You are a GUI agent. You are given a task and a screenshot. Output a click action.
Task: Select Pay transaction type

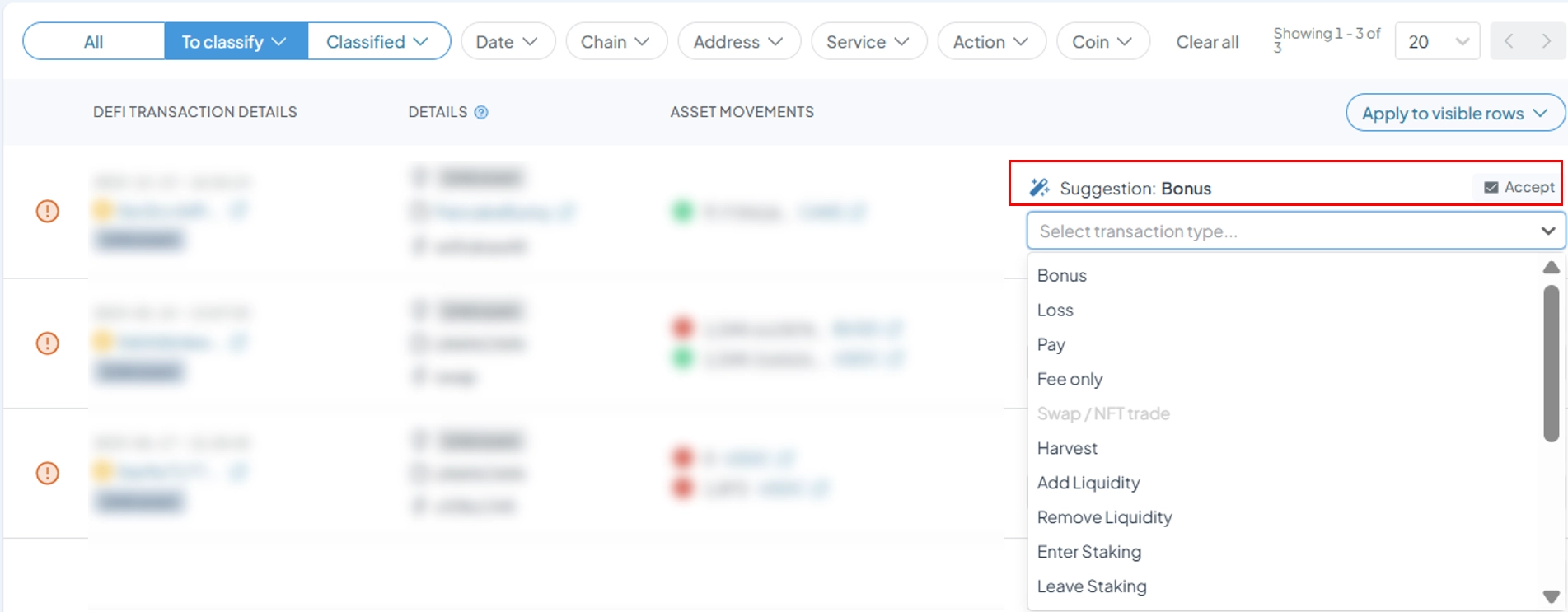1051,344
